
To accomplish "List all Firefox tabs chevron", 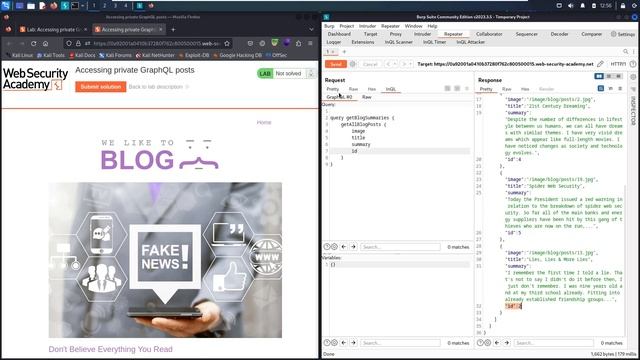I will click(x=311, y=29).
